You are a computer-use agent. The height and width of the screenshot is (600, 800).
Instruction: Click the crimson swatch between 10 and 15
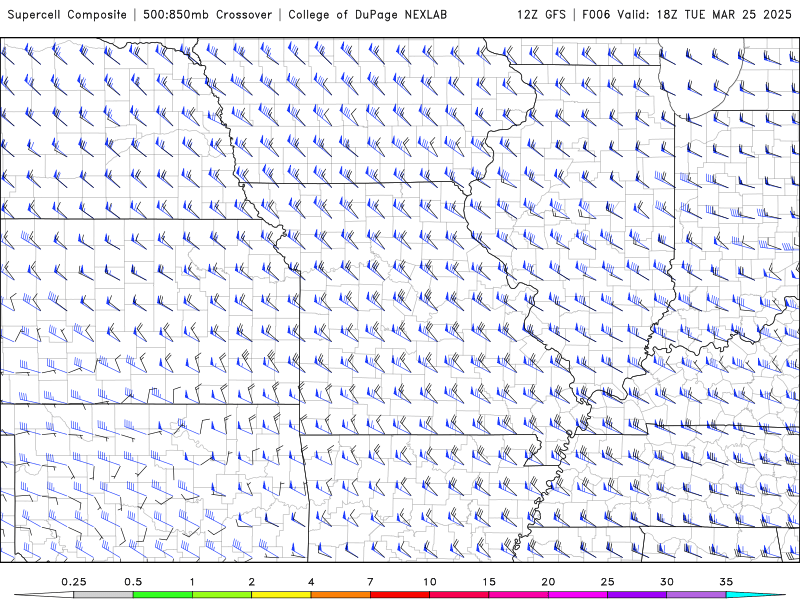459,595
